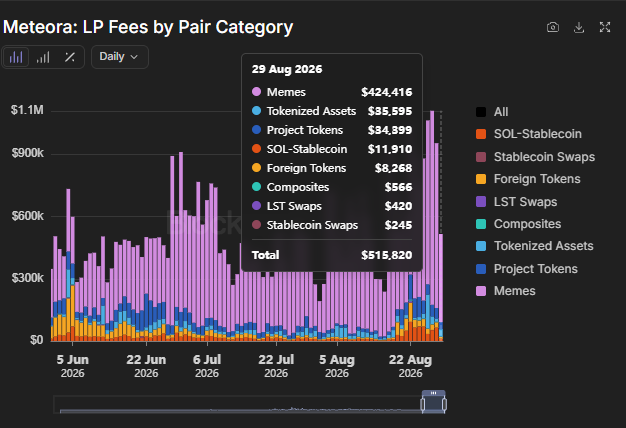The height and width of the screenshot is (428, 626).
Task: Expand the chart to fullscreen
Action: 605,27
